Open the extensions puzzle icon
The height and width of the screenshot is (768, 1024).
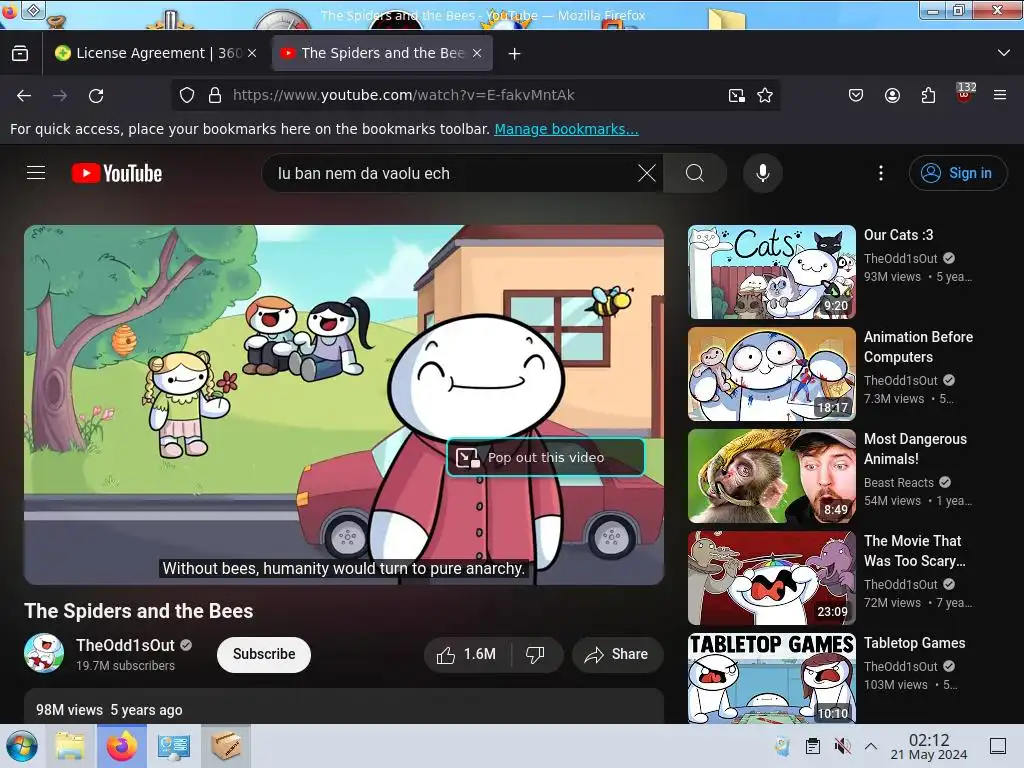[x=928, y=95]
